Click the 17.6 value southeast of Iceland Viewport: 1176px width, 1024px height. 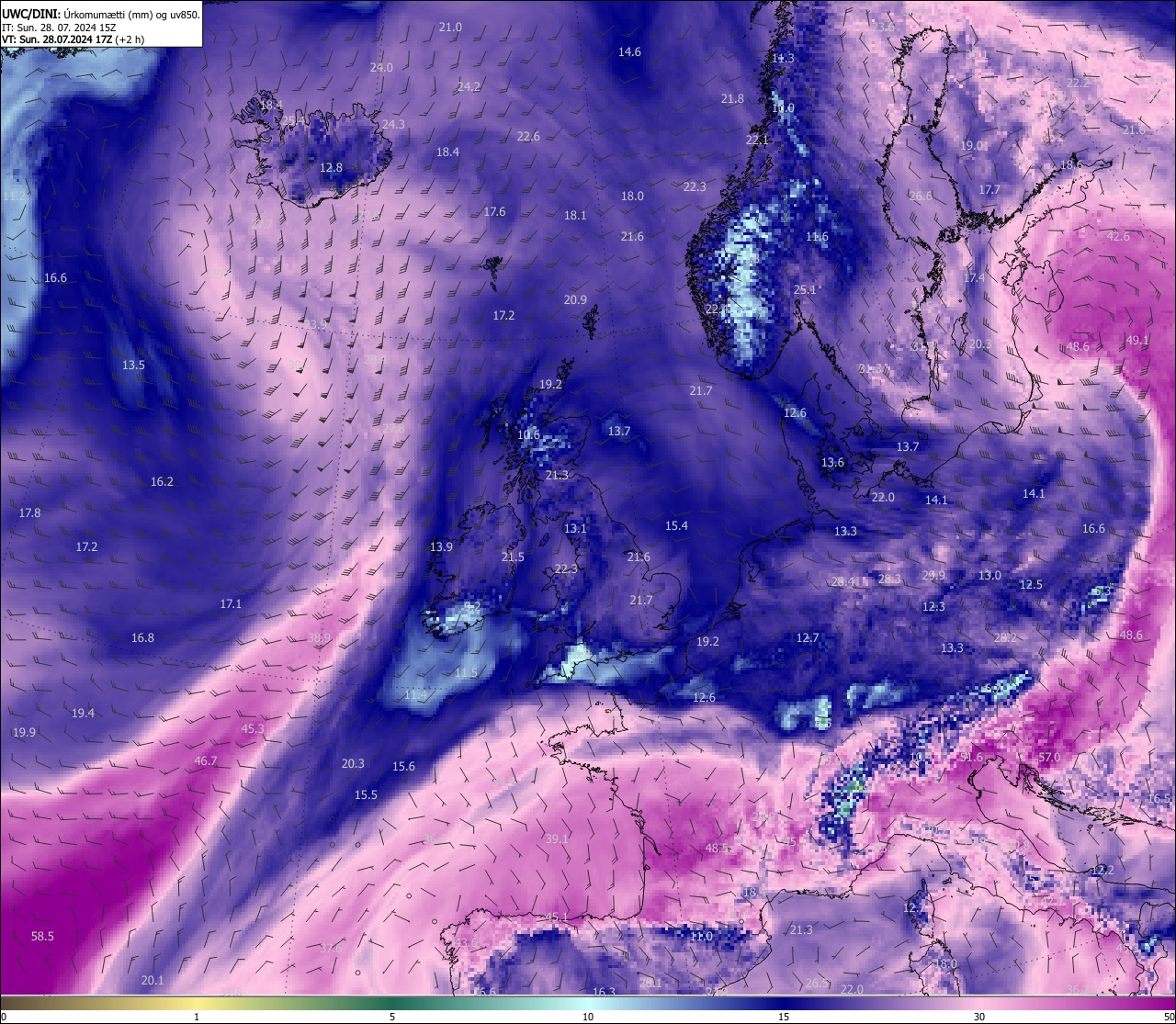(x=494, y=211)
